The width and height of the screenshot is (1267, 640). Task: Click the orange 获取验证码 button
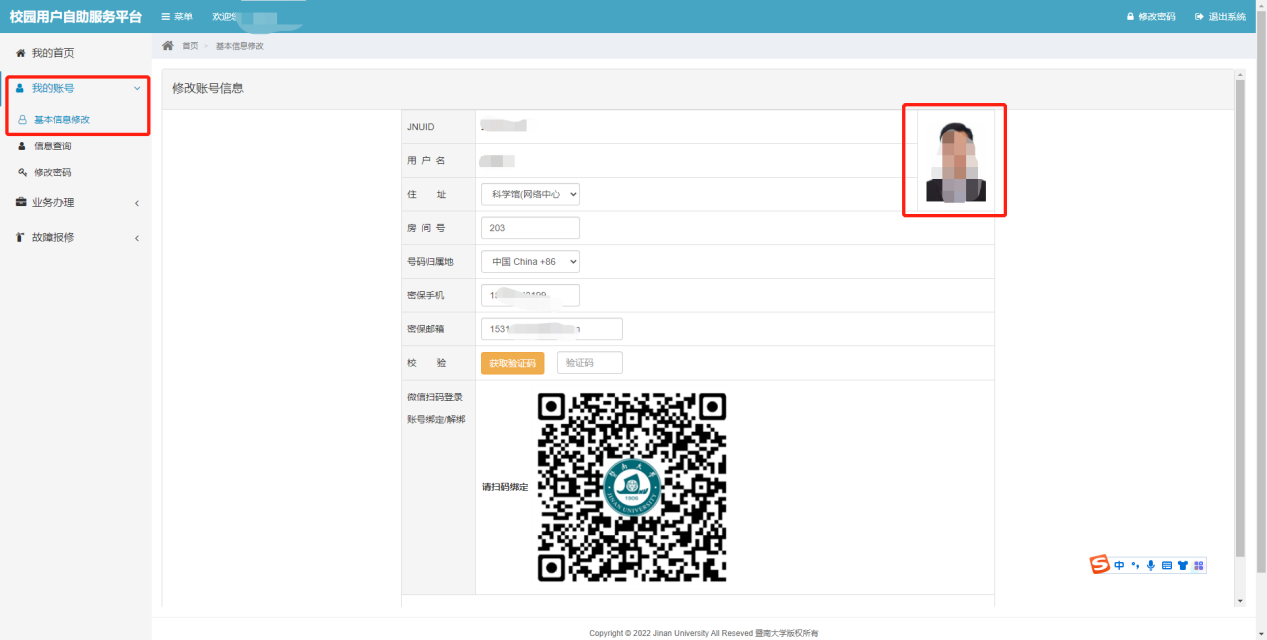(512, 363)
